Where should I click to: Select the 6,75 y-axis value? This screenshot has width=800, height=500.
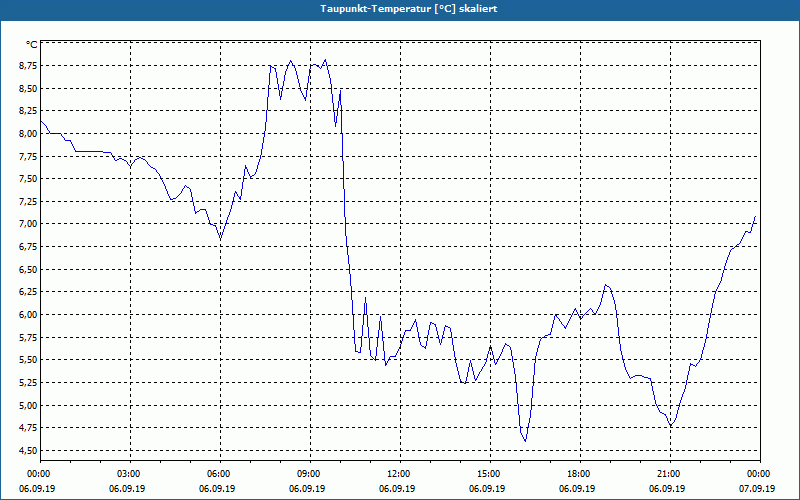[28, 246]
